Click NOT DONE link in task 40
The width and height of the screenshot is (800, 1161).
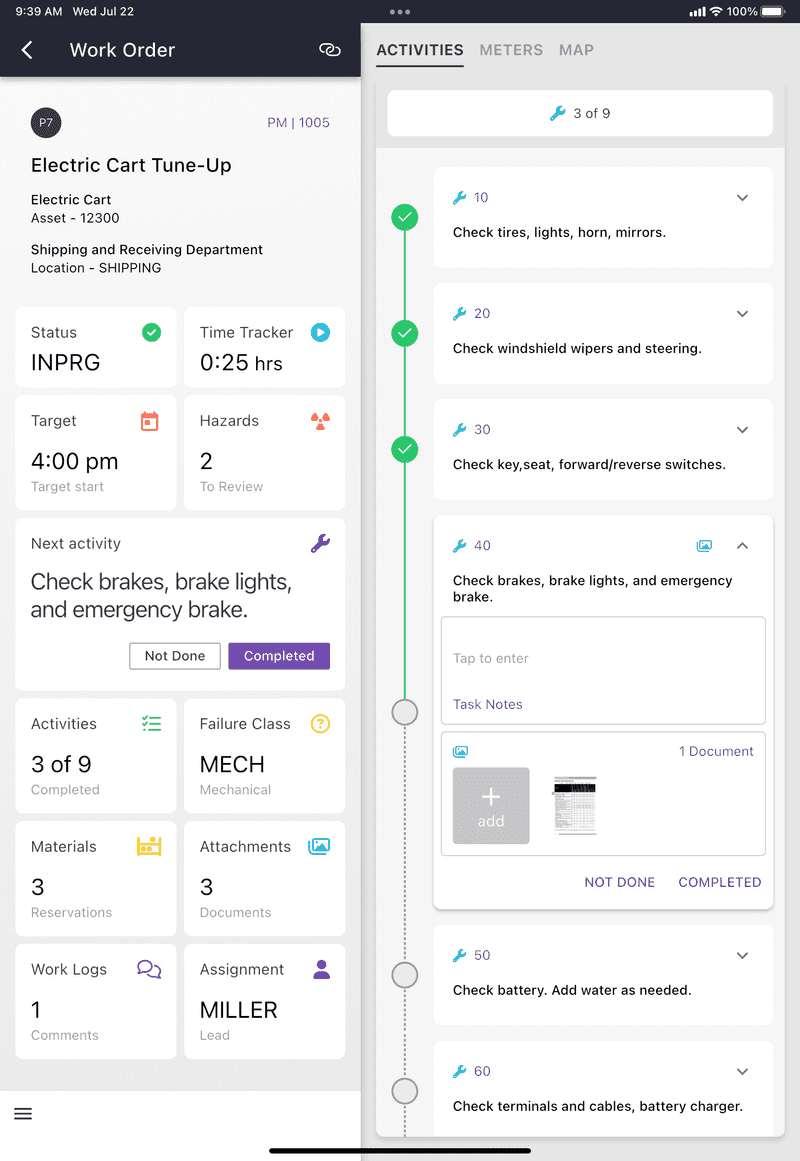click(619, 882)
